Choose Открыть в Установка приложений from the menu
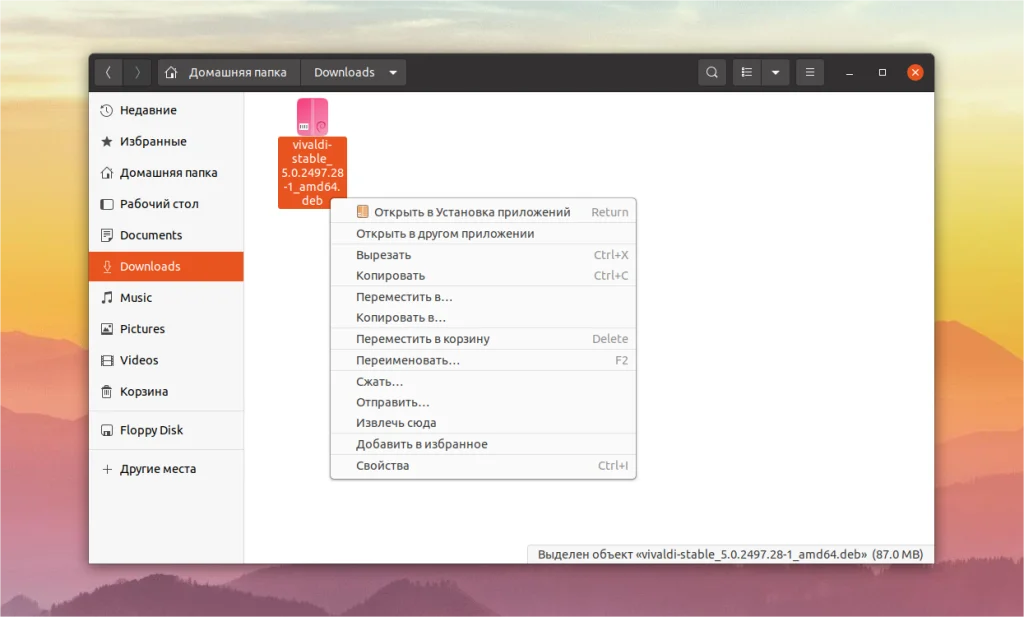 [x=470, y=211]
